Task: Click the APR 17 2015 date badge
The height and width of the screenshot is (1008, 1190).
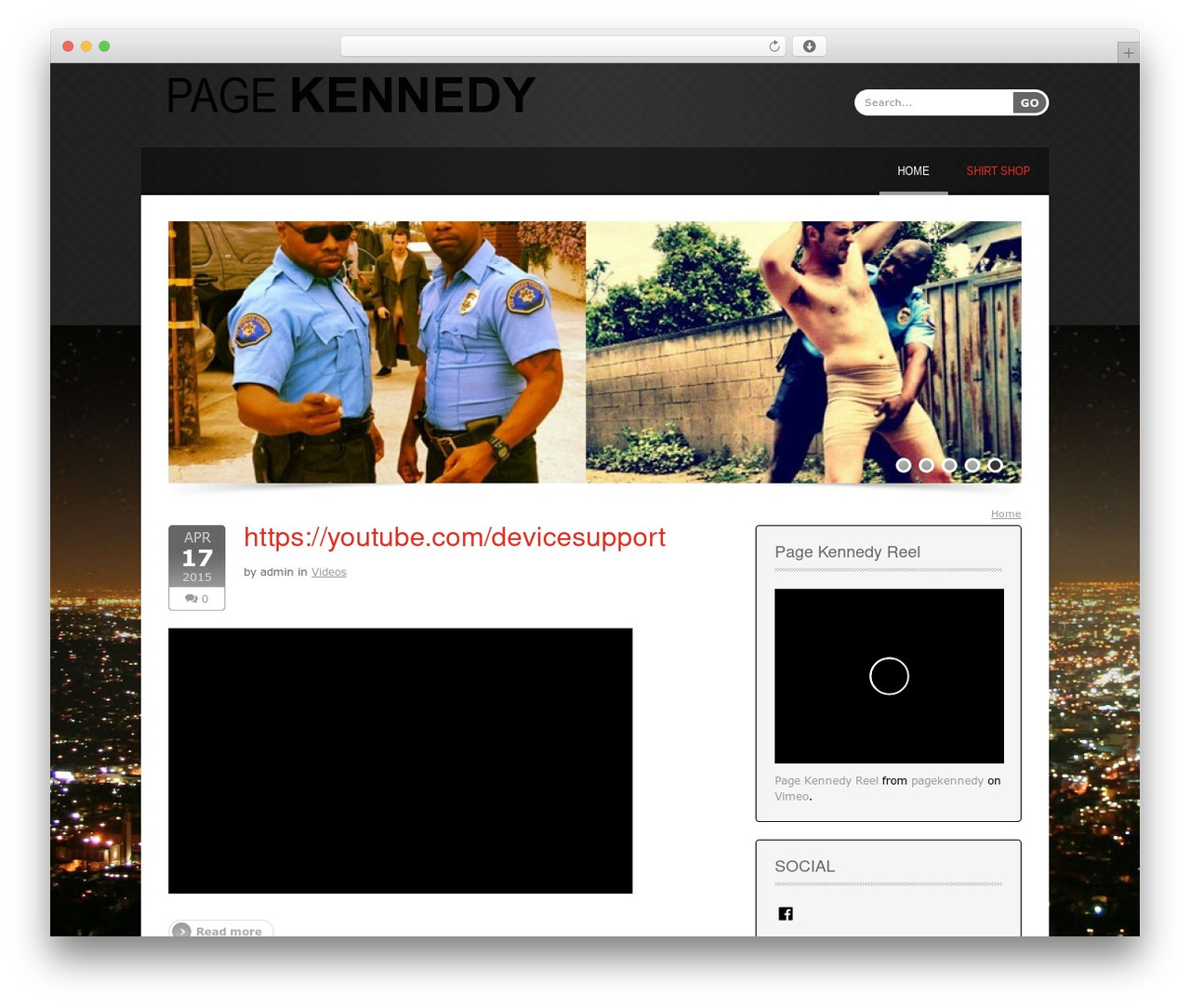Action: click(197, 556)
